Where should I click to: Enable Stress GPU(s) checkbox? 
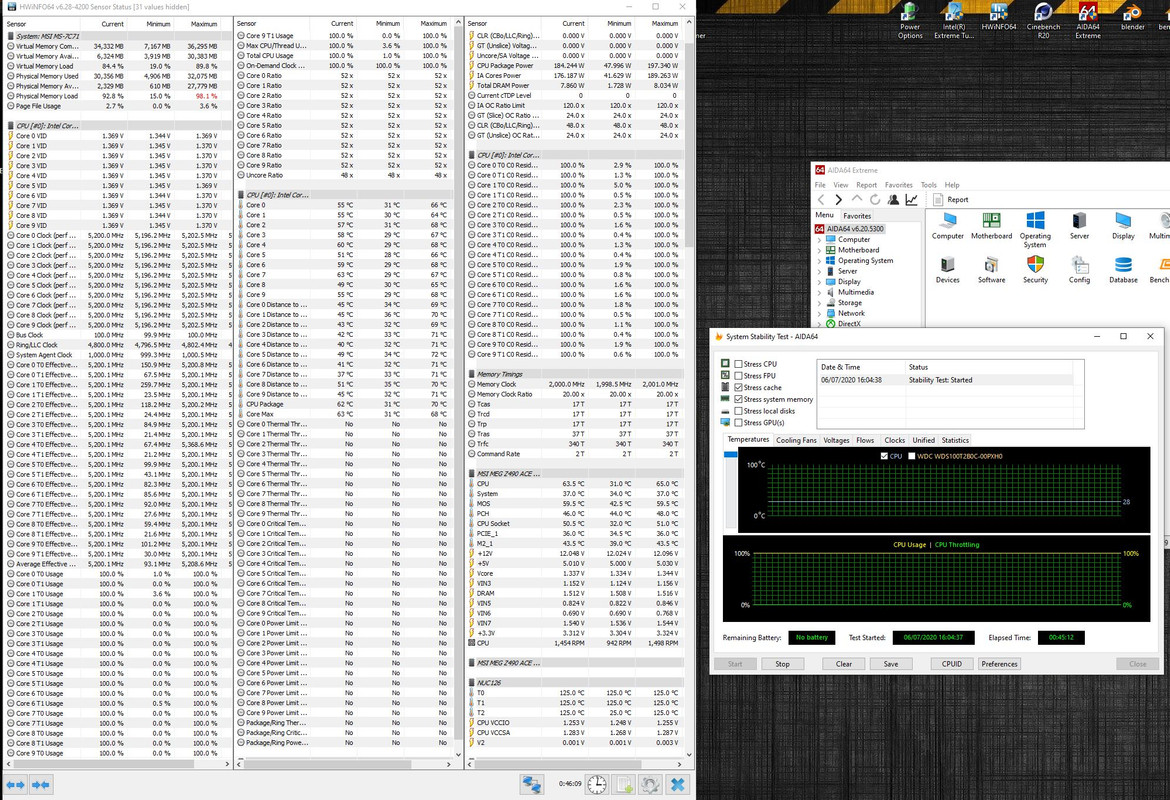point(738,422)
